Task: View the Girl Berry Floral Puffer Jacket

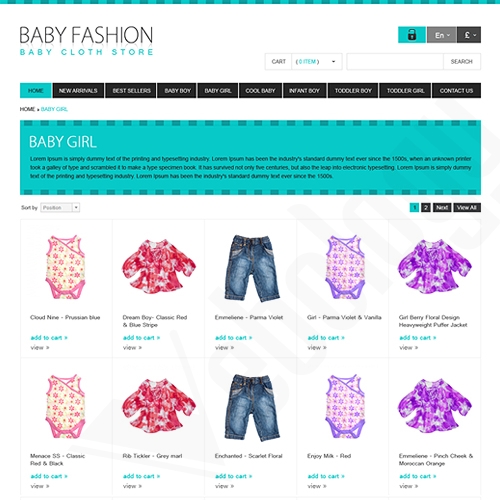Action: click(406, 348)
